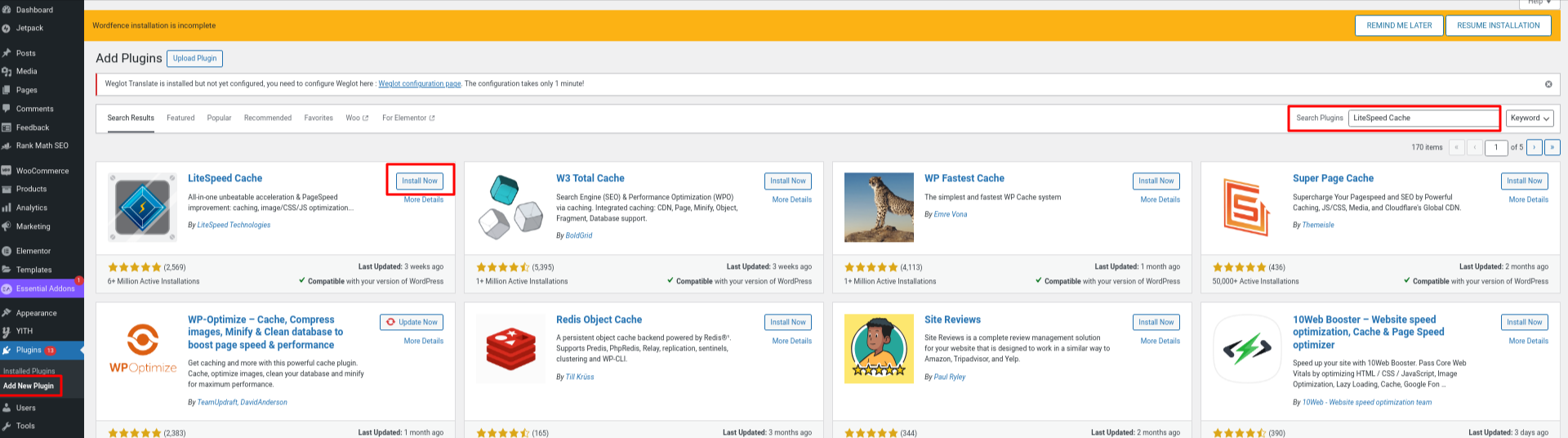Click the W3 Total Cache cubes logo

510,208
